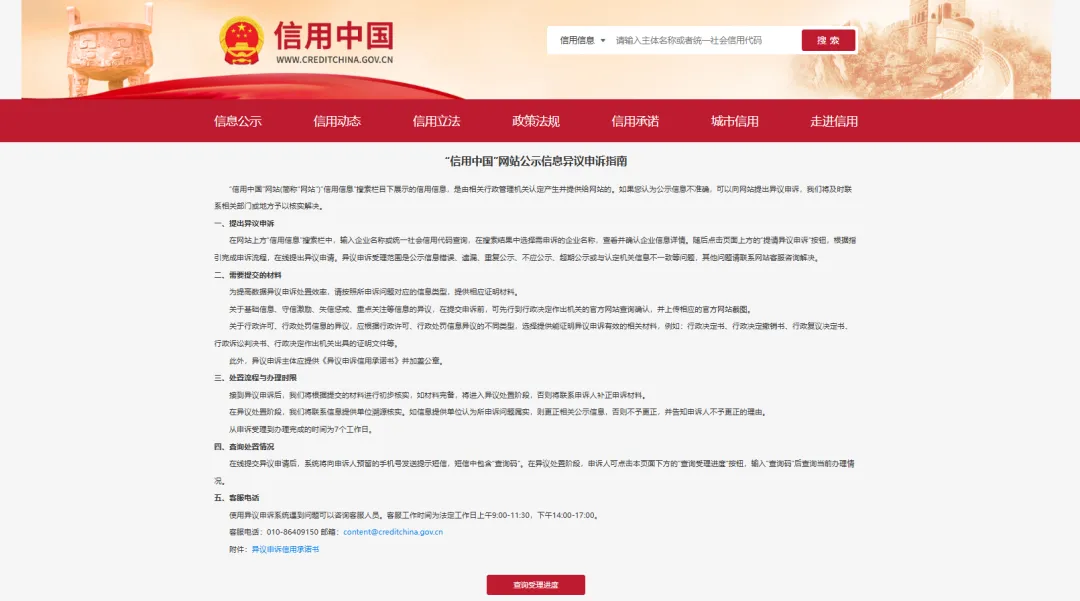
Task: Click the heading 五、客服电话
Action: coord(236,498)
